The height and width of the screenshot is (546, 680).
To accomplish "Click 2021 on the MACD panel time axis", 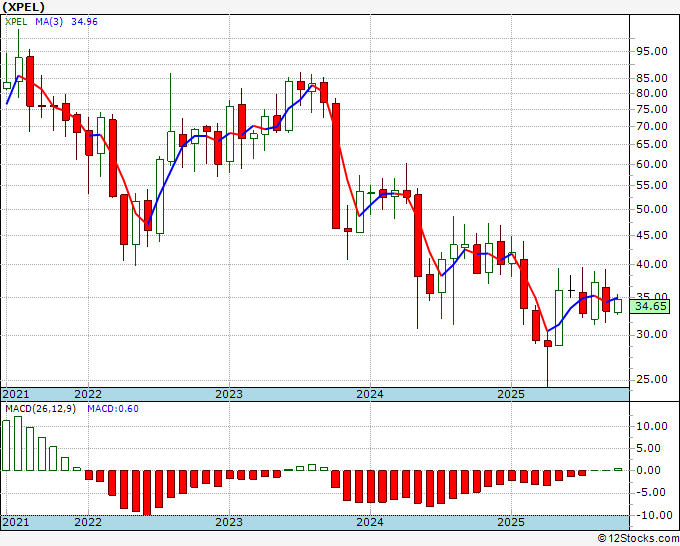I will coord(16,522).
